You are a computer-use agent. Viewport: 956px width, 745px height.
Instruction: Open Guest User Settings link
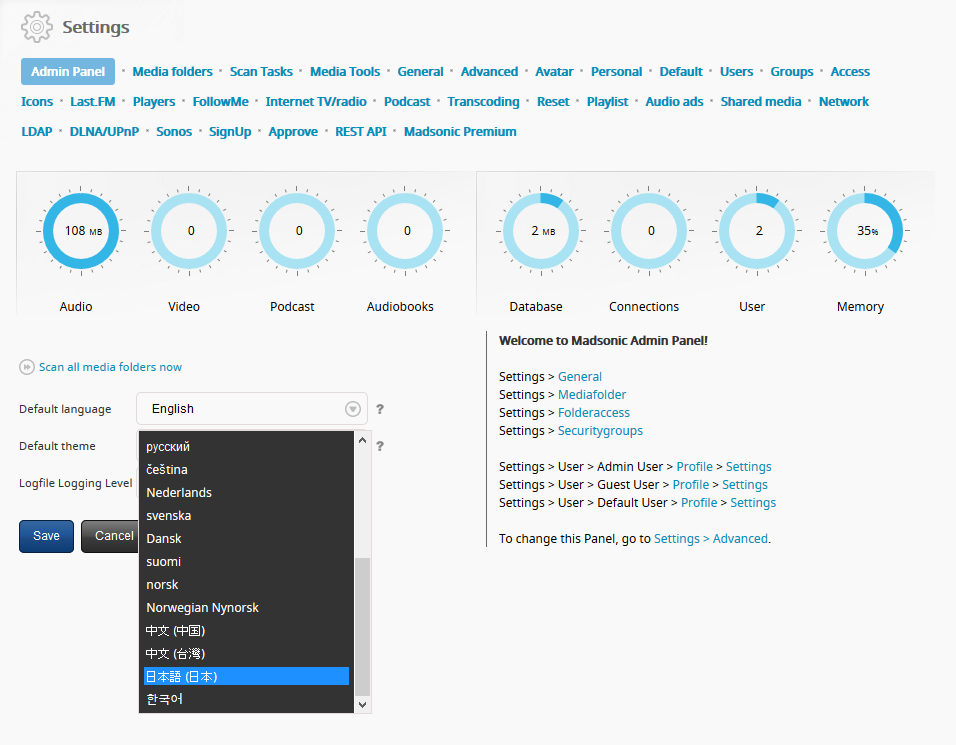tap(745, 485)
